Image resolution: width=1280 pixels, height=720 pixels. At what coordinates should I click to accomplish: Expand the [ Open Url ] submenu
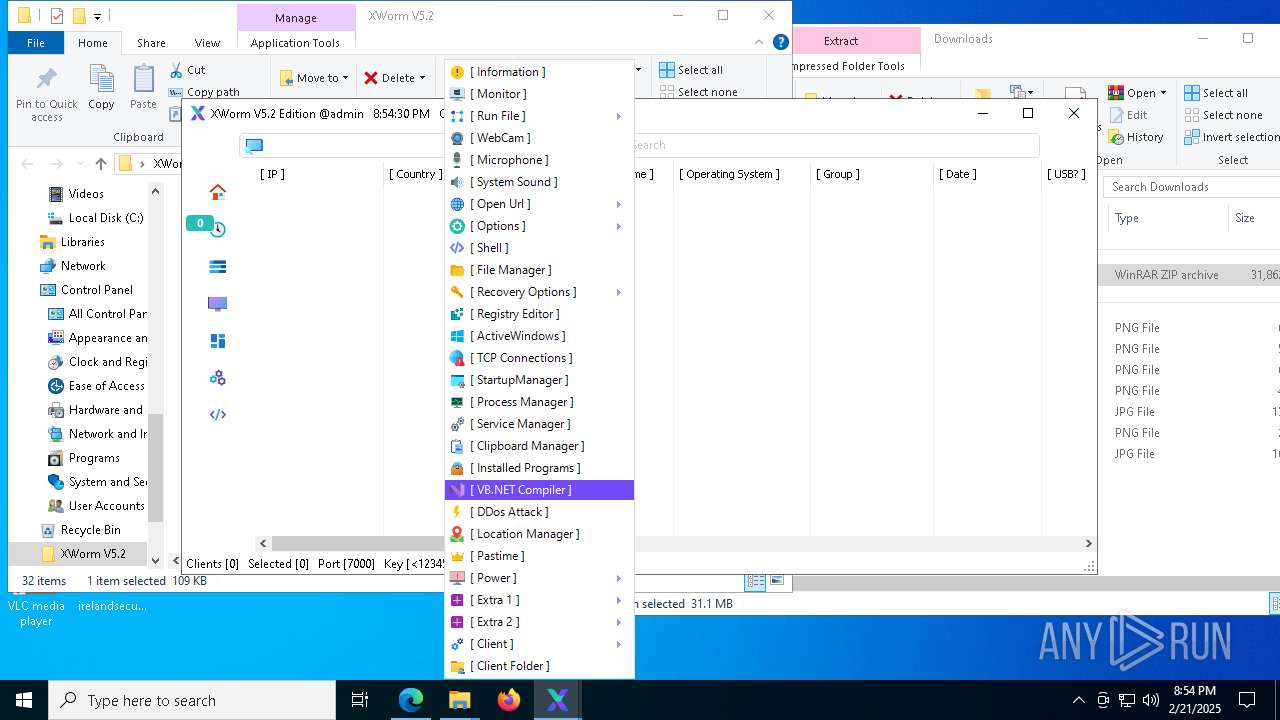(x=618, y=204)
